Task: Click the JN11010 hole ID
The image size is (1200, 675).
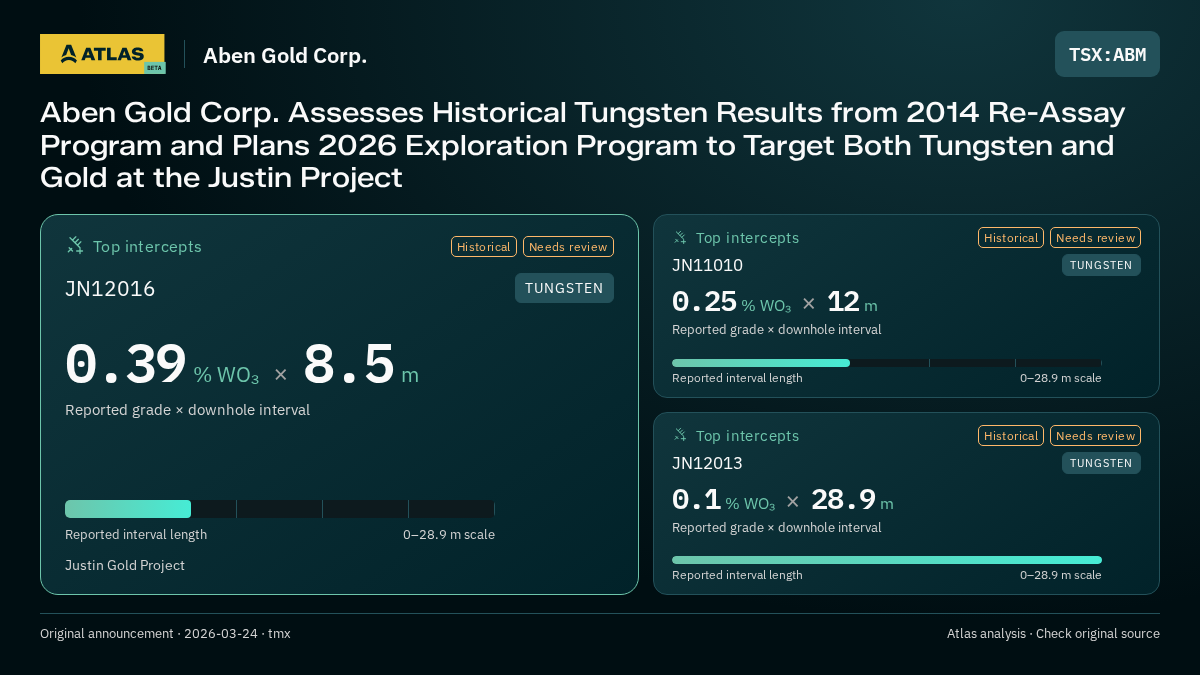Action: click(x=707, y=265)
